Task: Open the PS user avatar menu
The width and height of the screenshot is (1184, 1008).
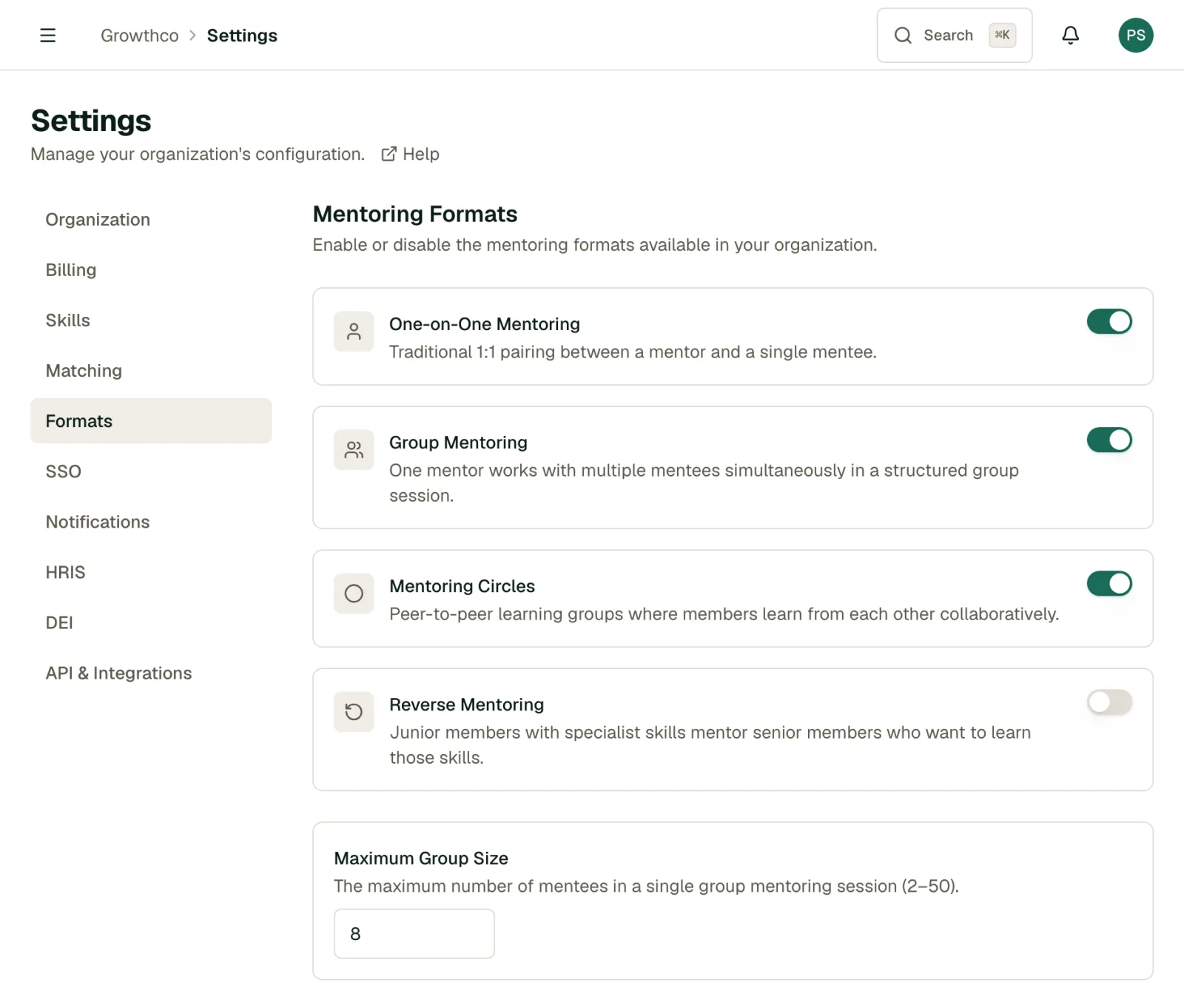Action: click(1135, 36)
